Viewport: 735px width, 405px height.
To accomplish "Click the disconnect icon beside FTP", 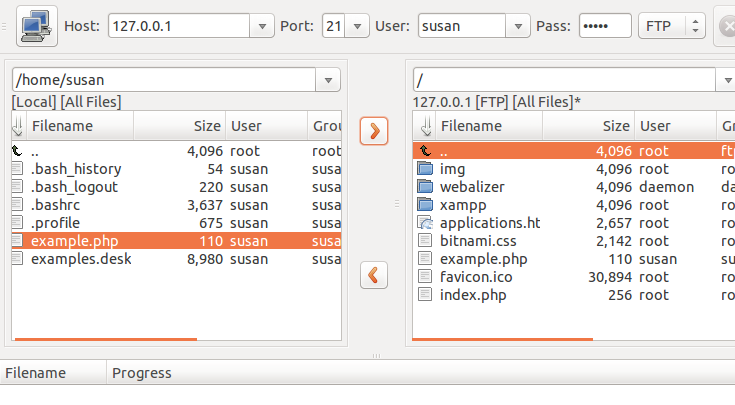I will point(726,26).
